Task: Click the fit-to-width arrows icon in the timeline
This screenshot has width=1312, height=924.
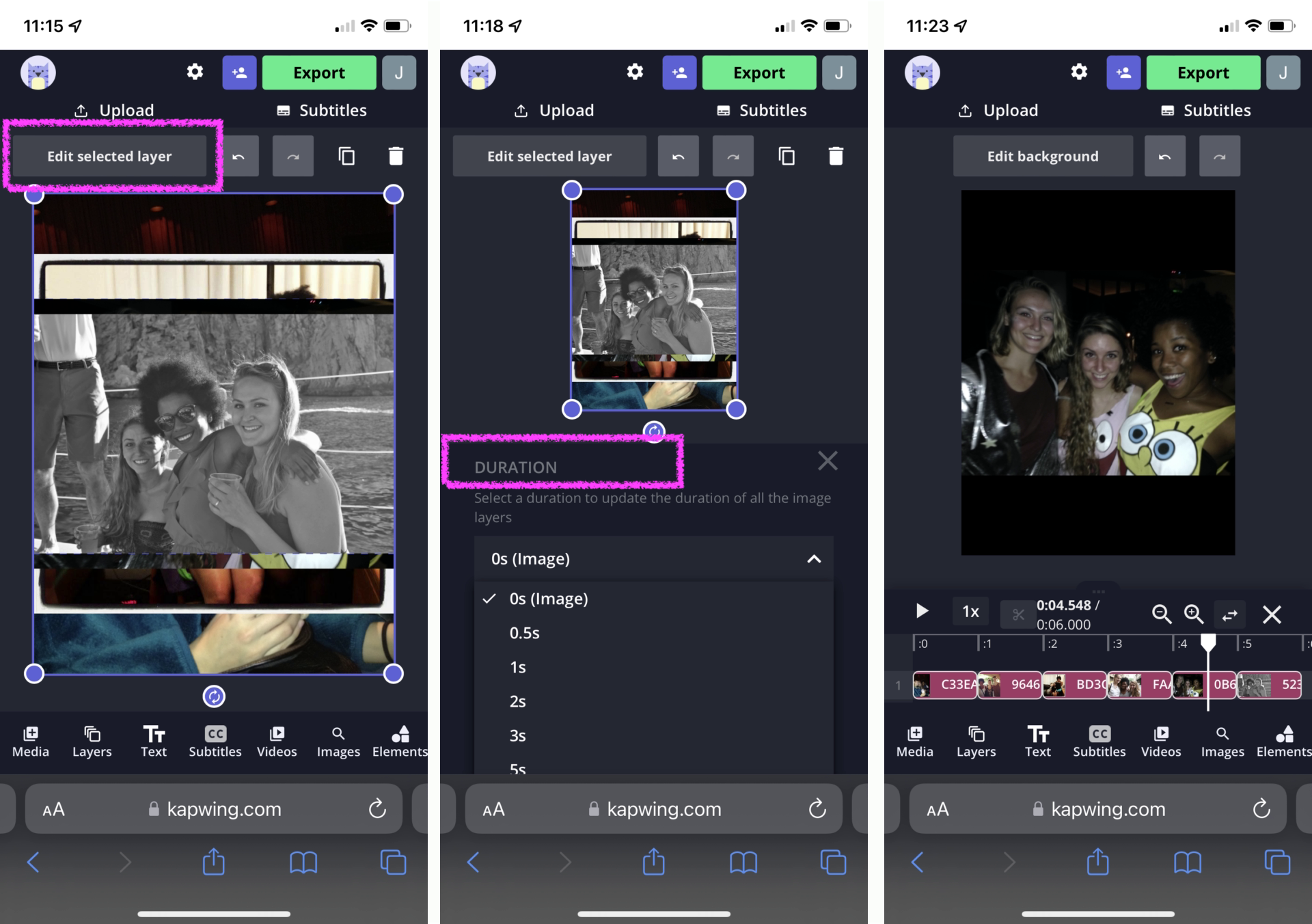Action: [1229, 614]
